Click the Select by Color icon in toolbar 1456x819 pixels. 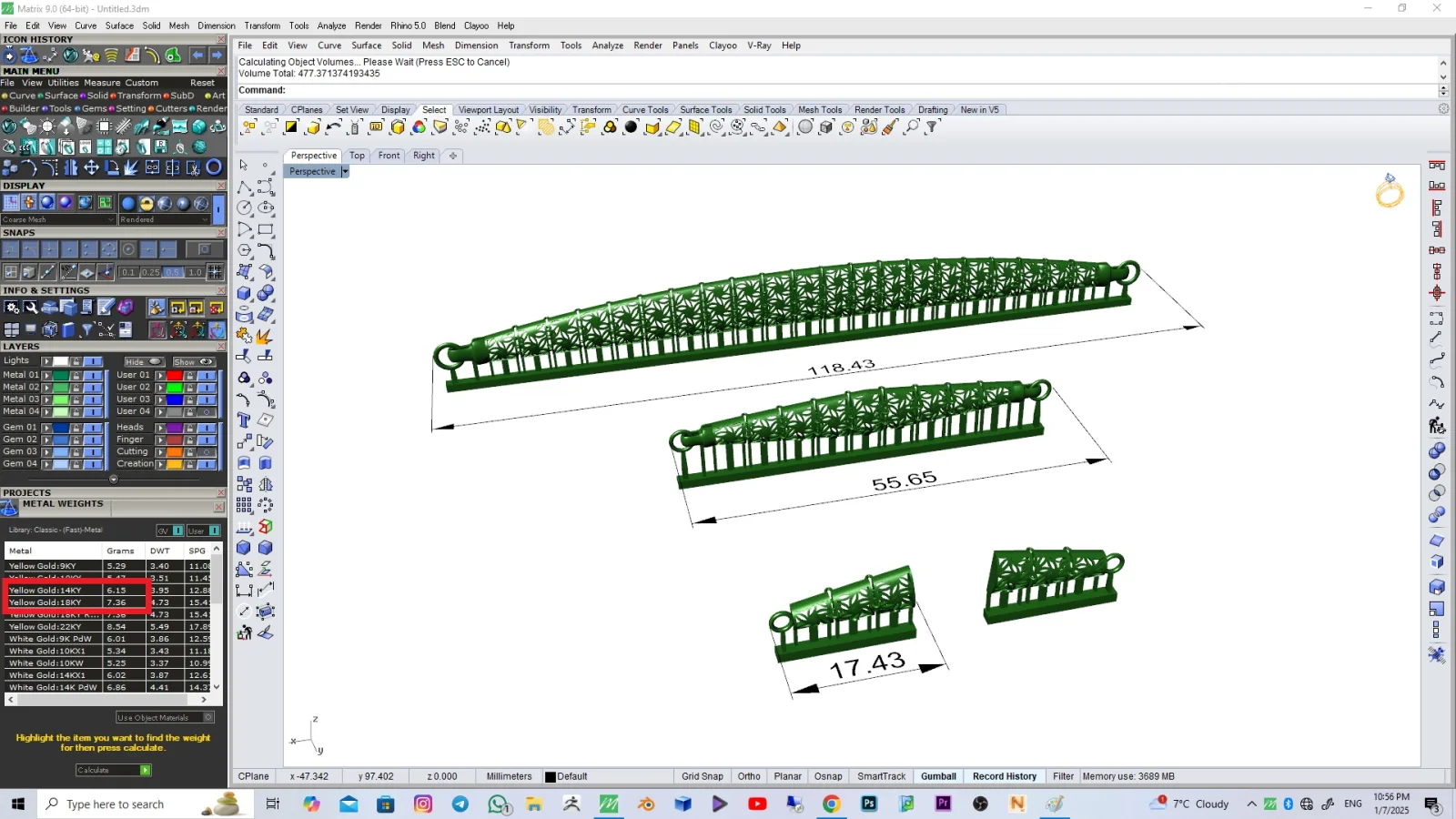pyautogui.click(x=419, y=127)
